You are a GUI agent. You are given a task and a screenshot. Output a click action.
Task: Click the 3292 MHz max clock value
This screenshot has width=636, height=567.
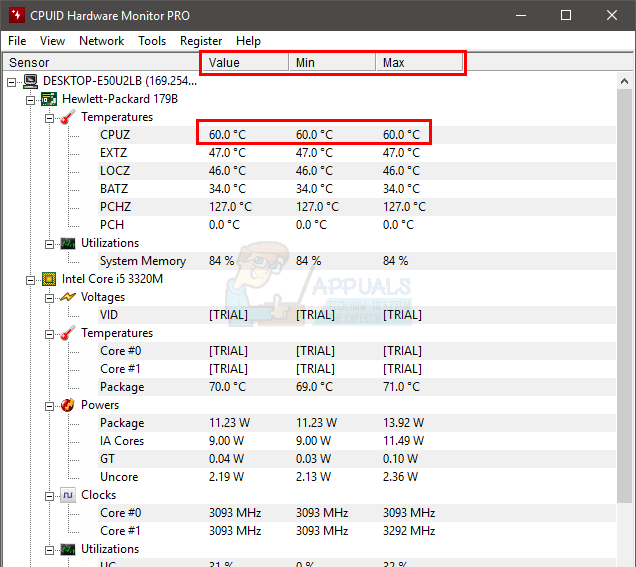(409, 531)
